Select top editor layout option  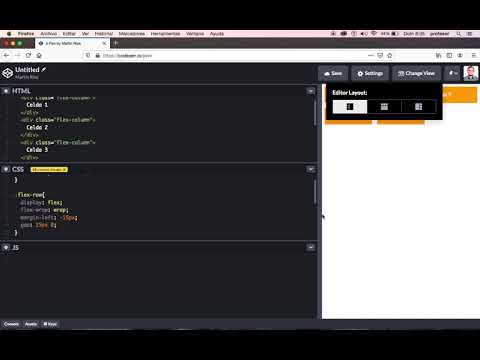pyautogui.click(x=384, y=107)
